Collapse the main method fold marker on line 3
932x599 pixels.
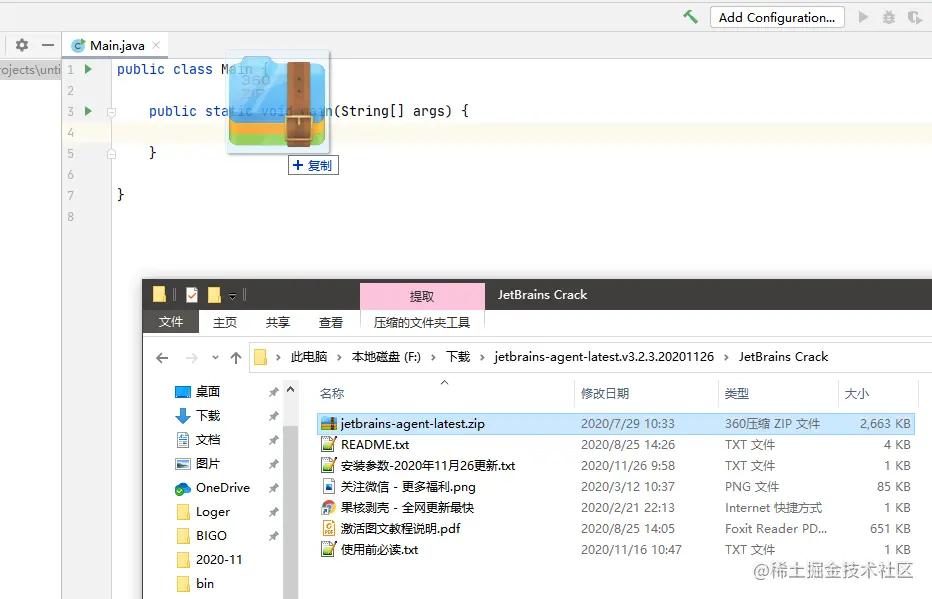111,112
